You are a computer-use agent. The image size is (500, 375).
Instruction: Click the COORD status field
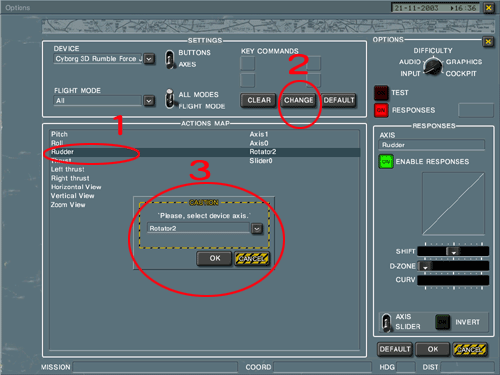click(x=322, y=367)
